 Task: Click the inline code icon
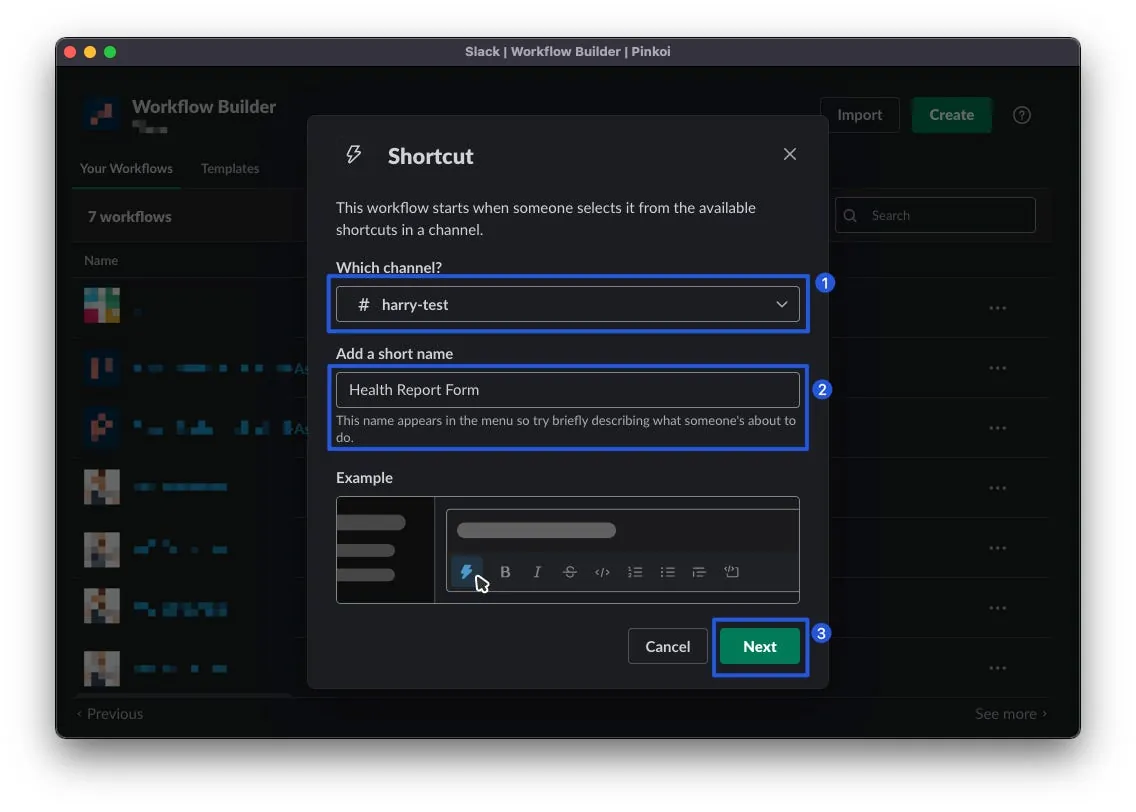pyautogui.click(x=602, y=572)
